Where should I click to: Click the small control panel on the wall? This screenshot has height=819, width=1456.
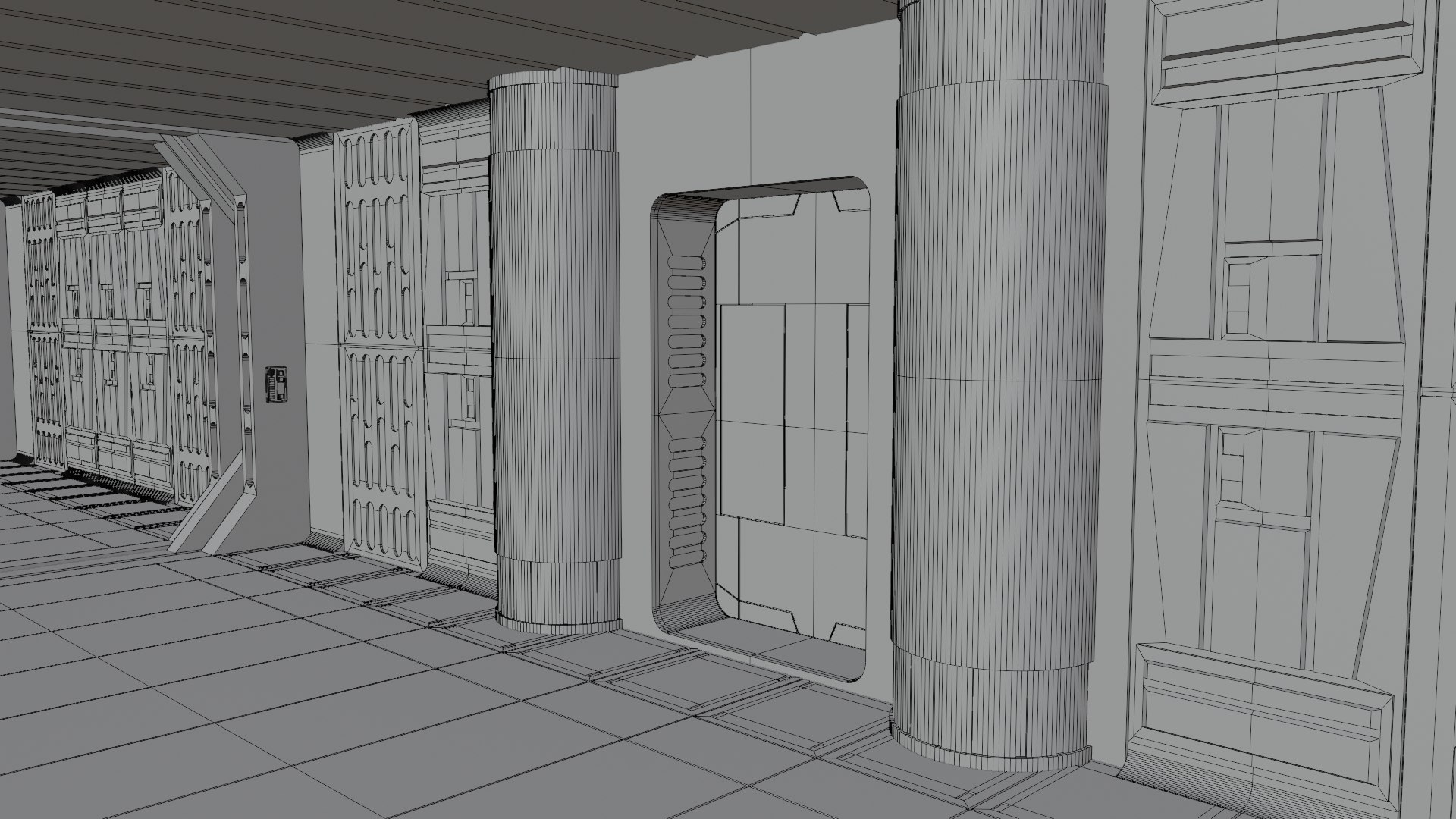(277, 384)
